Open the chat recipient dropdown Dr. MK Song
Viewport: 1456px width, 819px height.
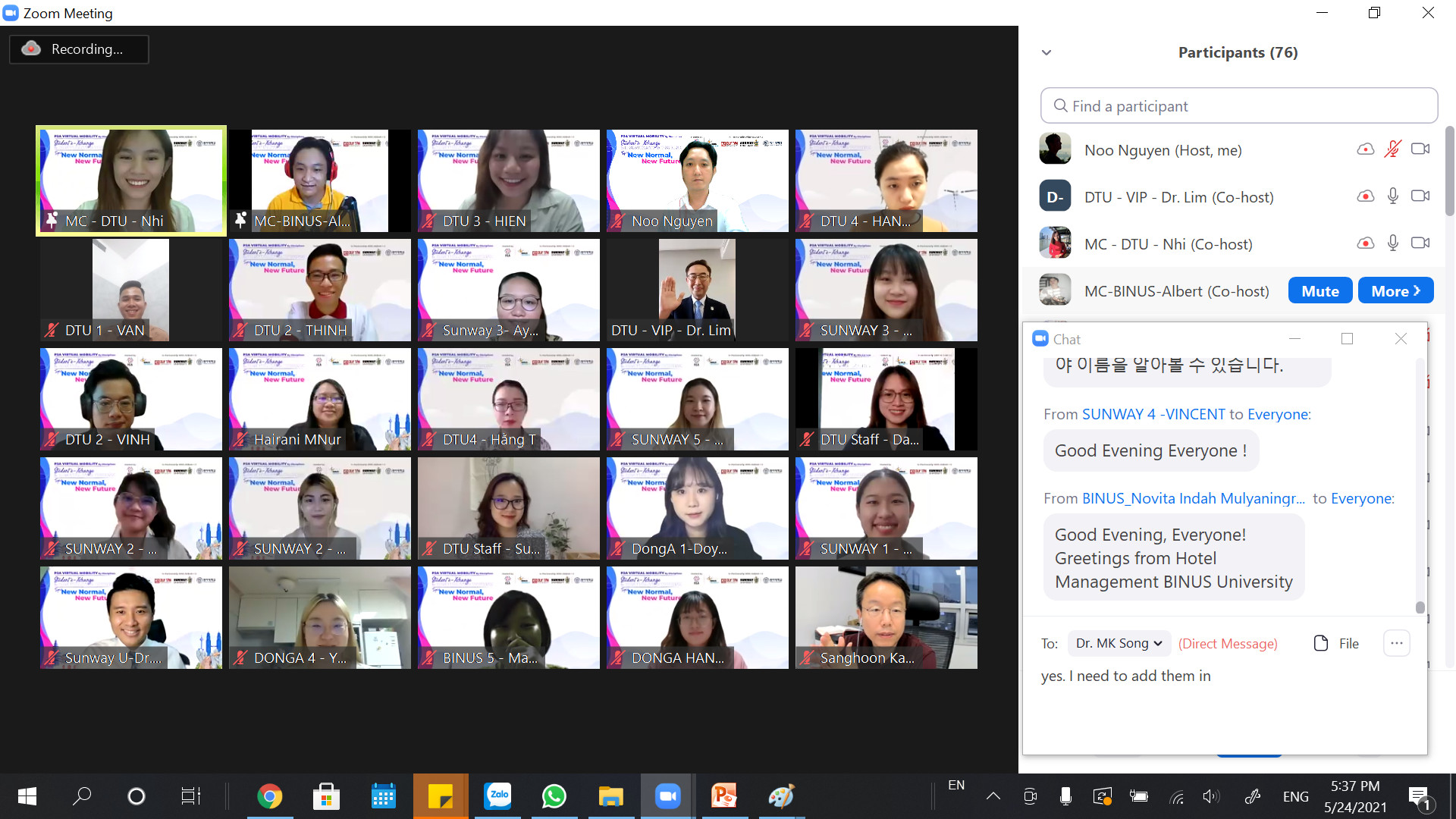click(x=1119, y=643)
